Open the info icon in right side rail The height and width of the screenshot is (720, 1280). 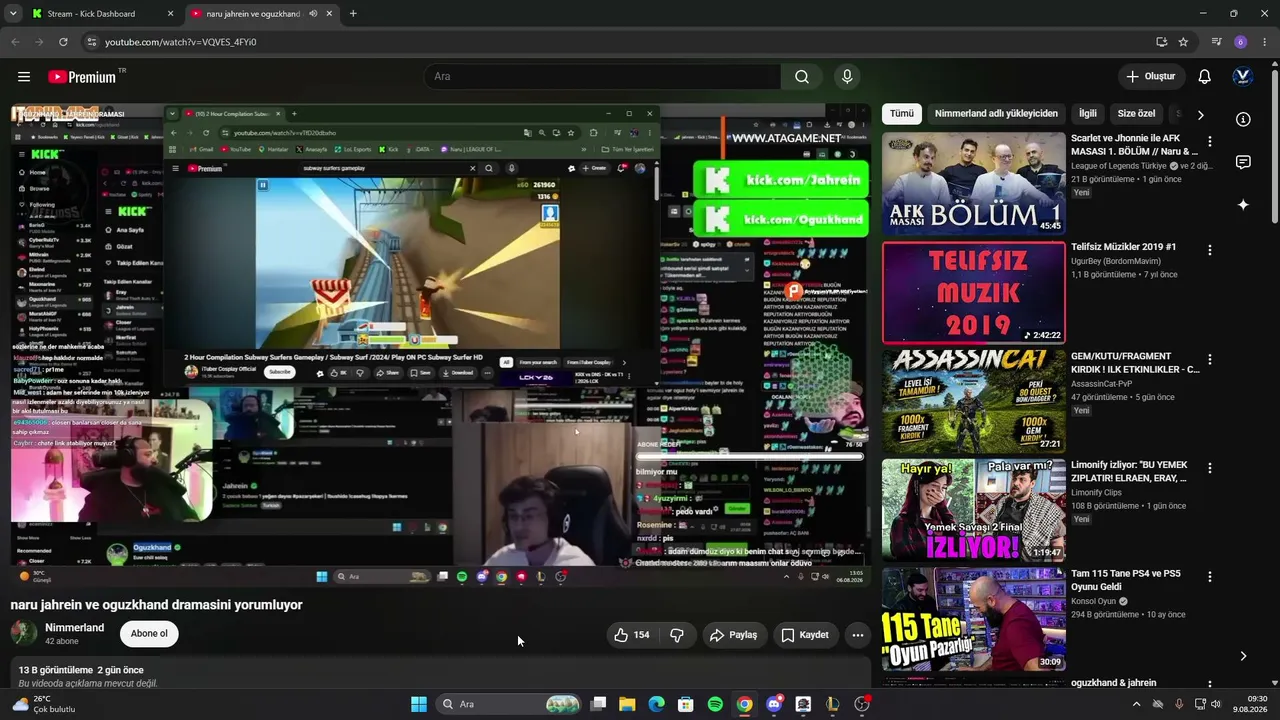tap(1243, 119)
